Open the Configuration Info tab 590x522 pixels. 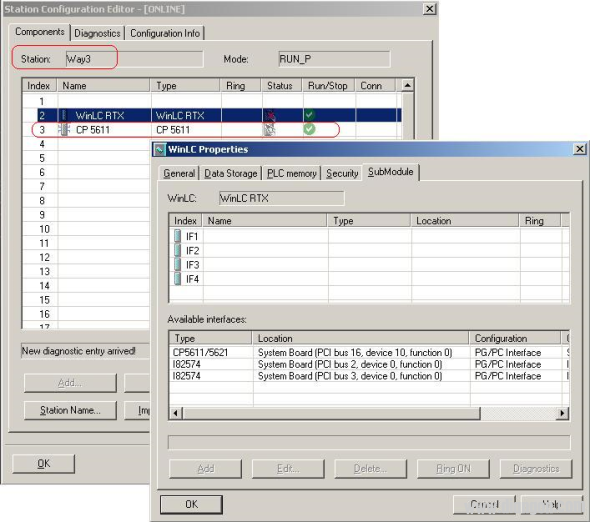click(165, 33)
